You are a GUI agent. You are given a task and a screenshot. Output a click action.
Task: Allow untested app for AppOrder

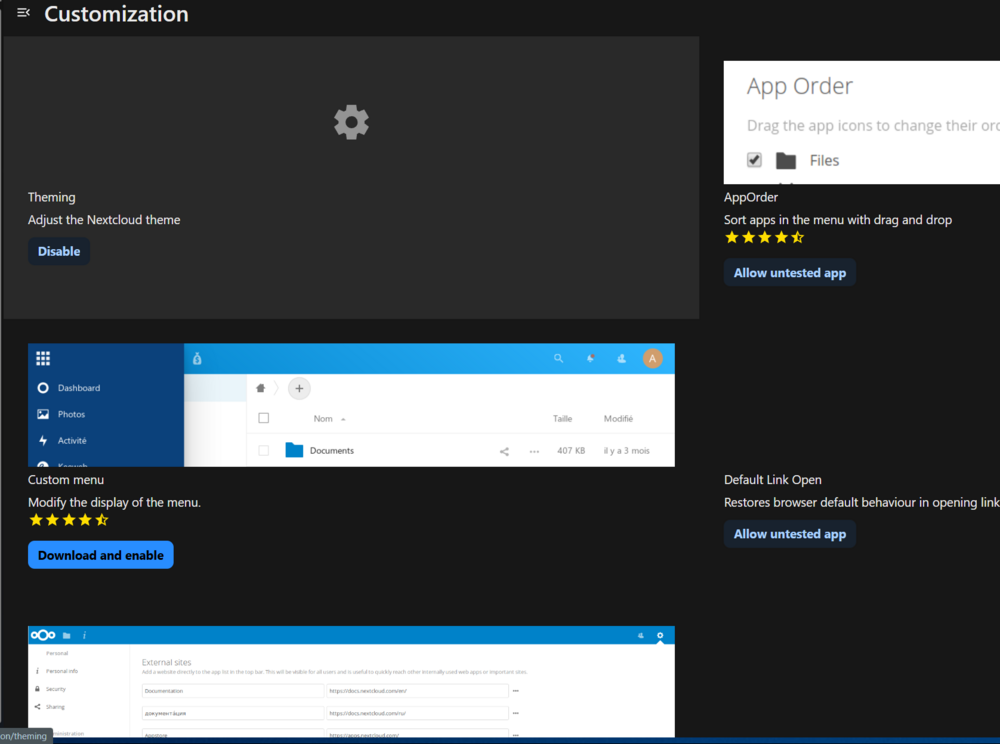[x=790, y=273]
